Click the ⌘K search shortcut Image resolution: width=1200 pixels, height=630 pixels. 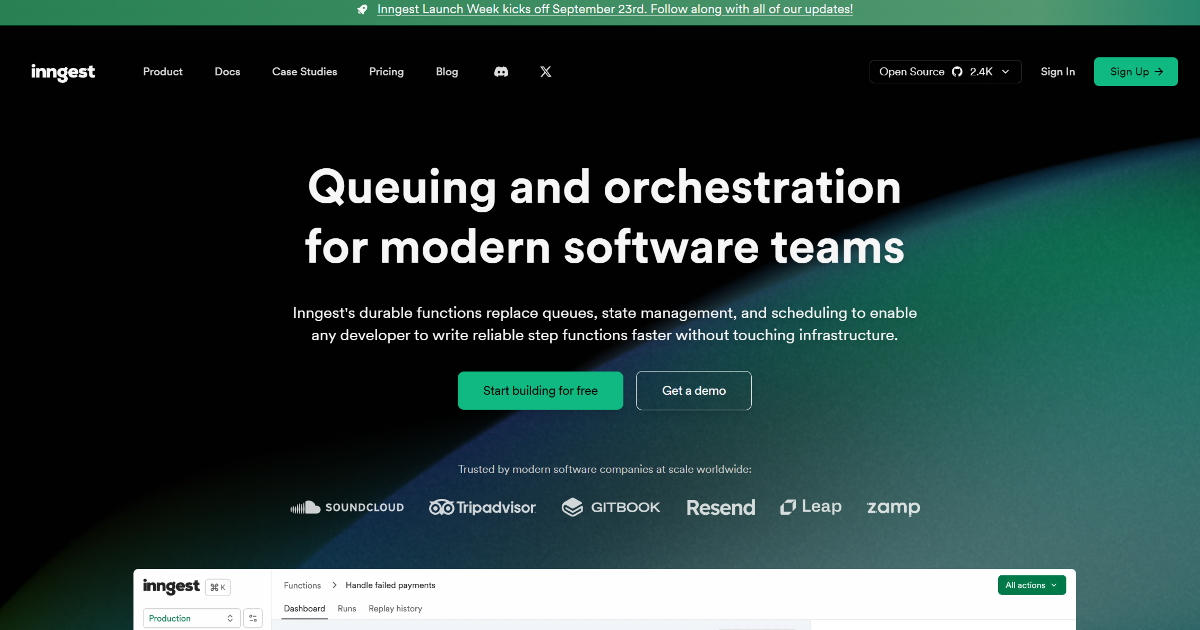click(x=217, y=587)
